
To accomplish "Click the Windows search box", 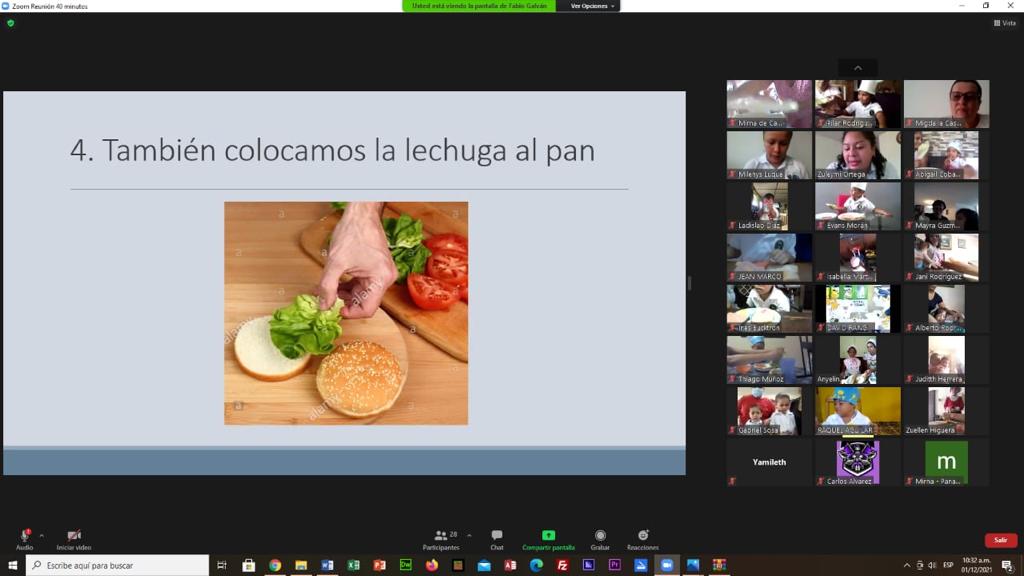I will pyautogui.click(x=118, y=565).
